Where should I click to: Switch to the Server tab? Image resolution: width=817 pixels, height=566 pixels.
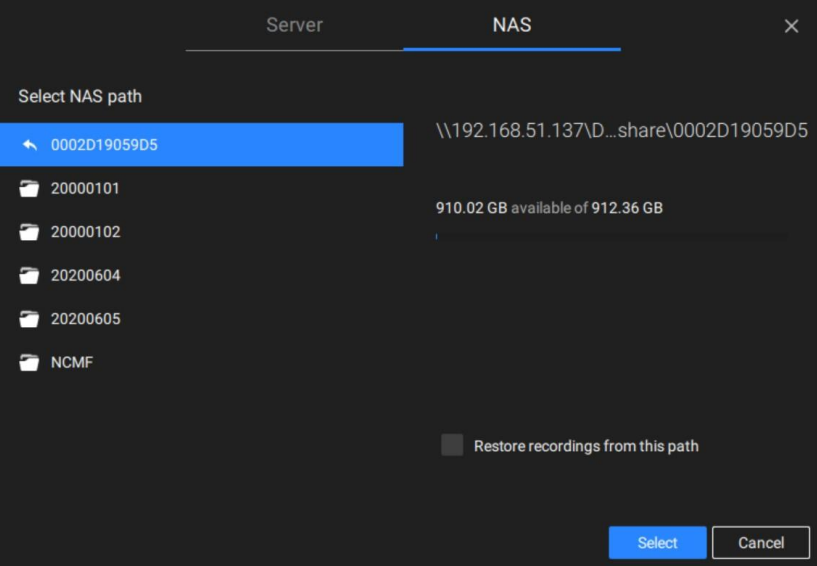(294, 25)
